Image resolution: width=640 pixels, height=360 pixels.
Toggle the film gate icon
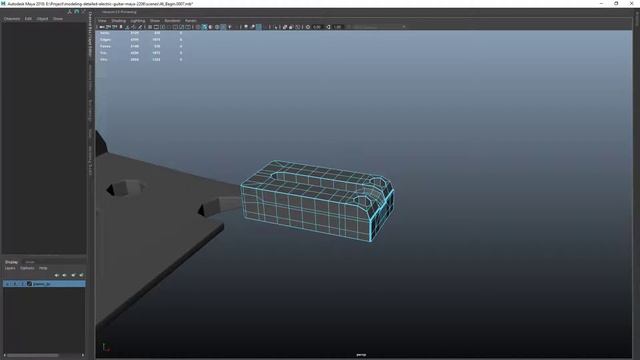156,27
